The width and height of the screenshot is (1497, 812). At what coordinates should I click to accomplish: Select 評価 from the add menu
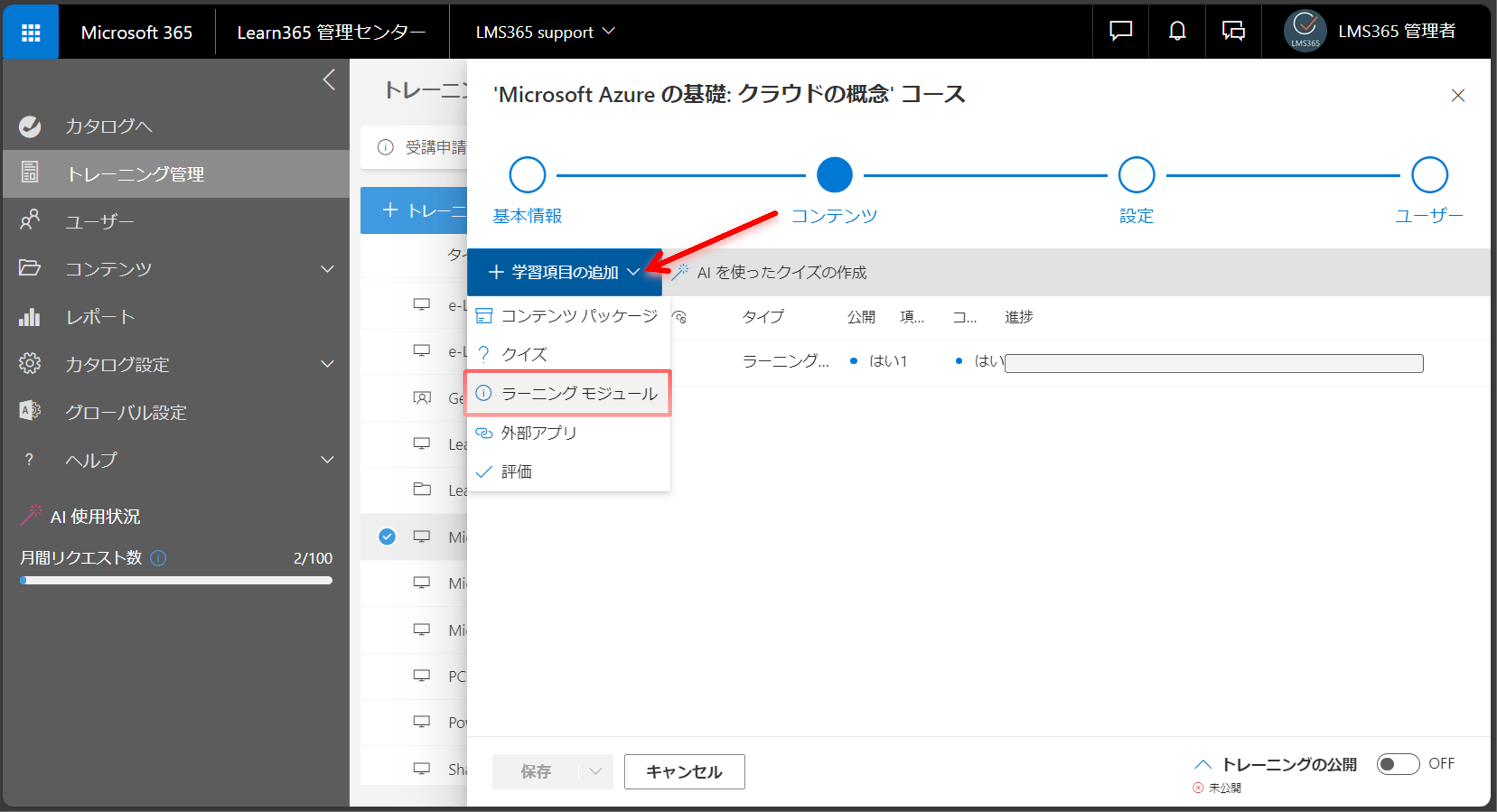(x=569, y=471)
